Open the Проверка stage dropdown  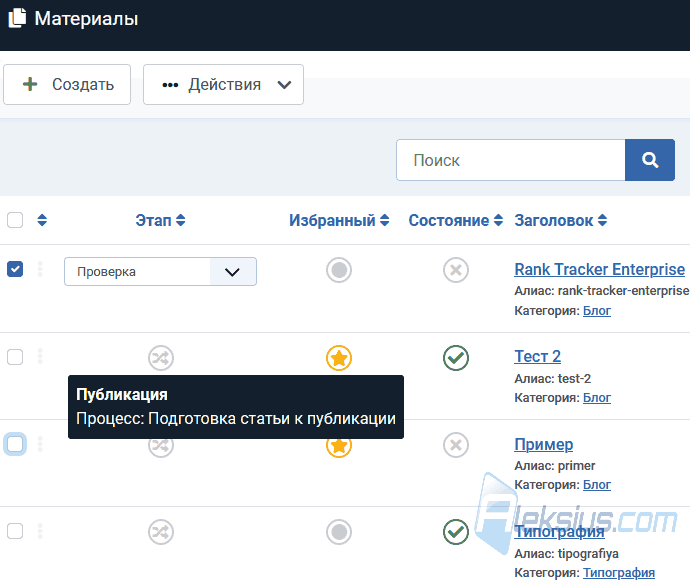tap(160, 271)
